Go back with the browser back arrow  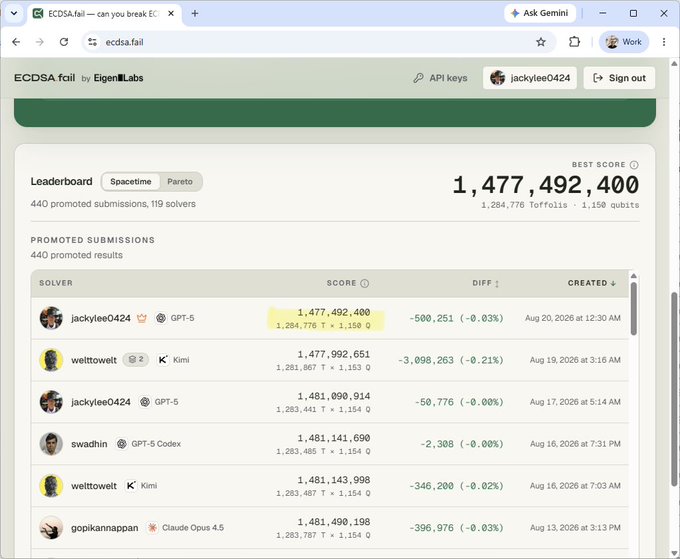[16, 42]
